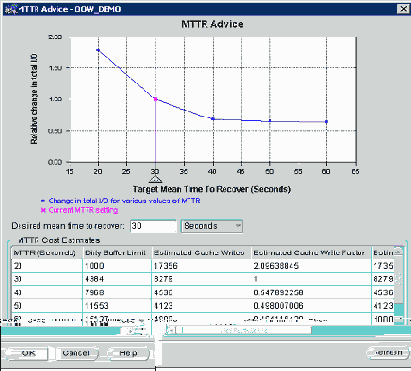Click the blue 'Change in total I/O' legend entry

point(120,201)
